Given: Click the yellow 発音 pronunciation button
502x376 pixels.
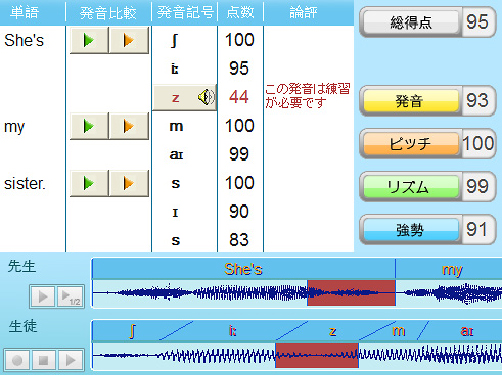Looking at the screenshot, I should tap(411, 101).
